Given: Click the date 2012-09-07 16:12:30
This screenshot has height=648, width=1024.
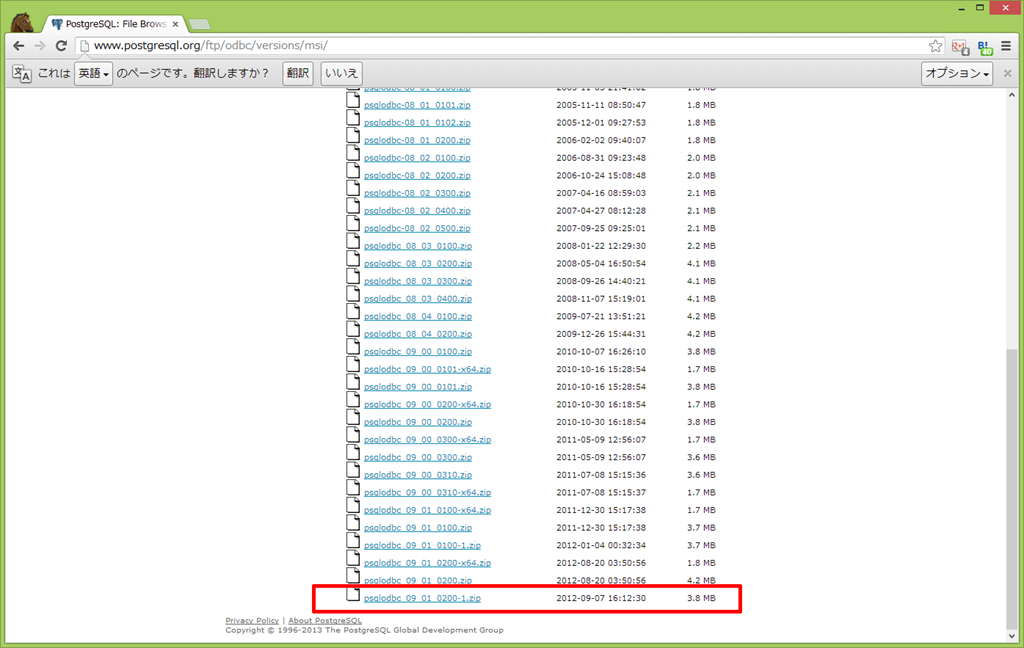Looking at the screenshot, I should pos(601,598).
